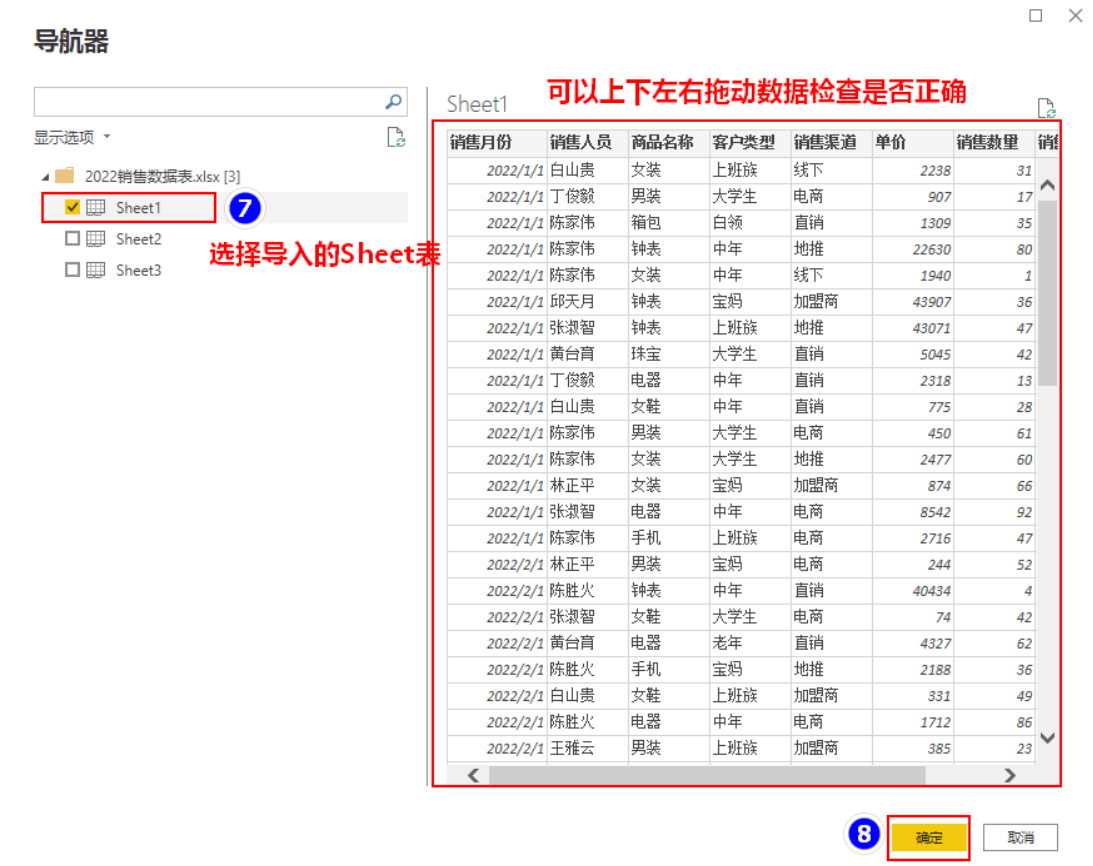Click the preview scroll up arrow
Viewport: 1093px width, 866px height.
point(1047,185)
